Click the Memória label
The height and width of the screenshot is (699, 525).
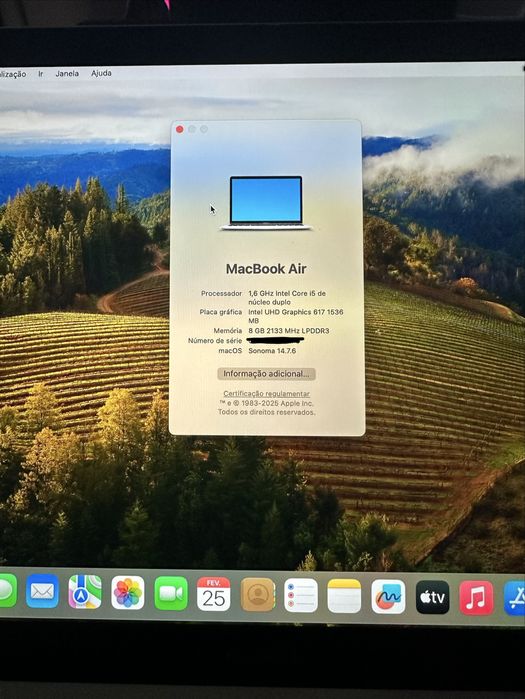227,331
